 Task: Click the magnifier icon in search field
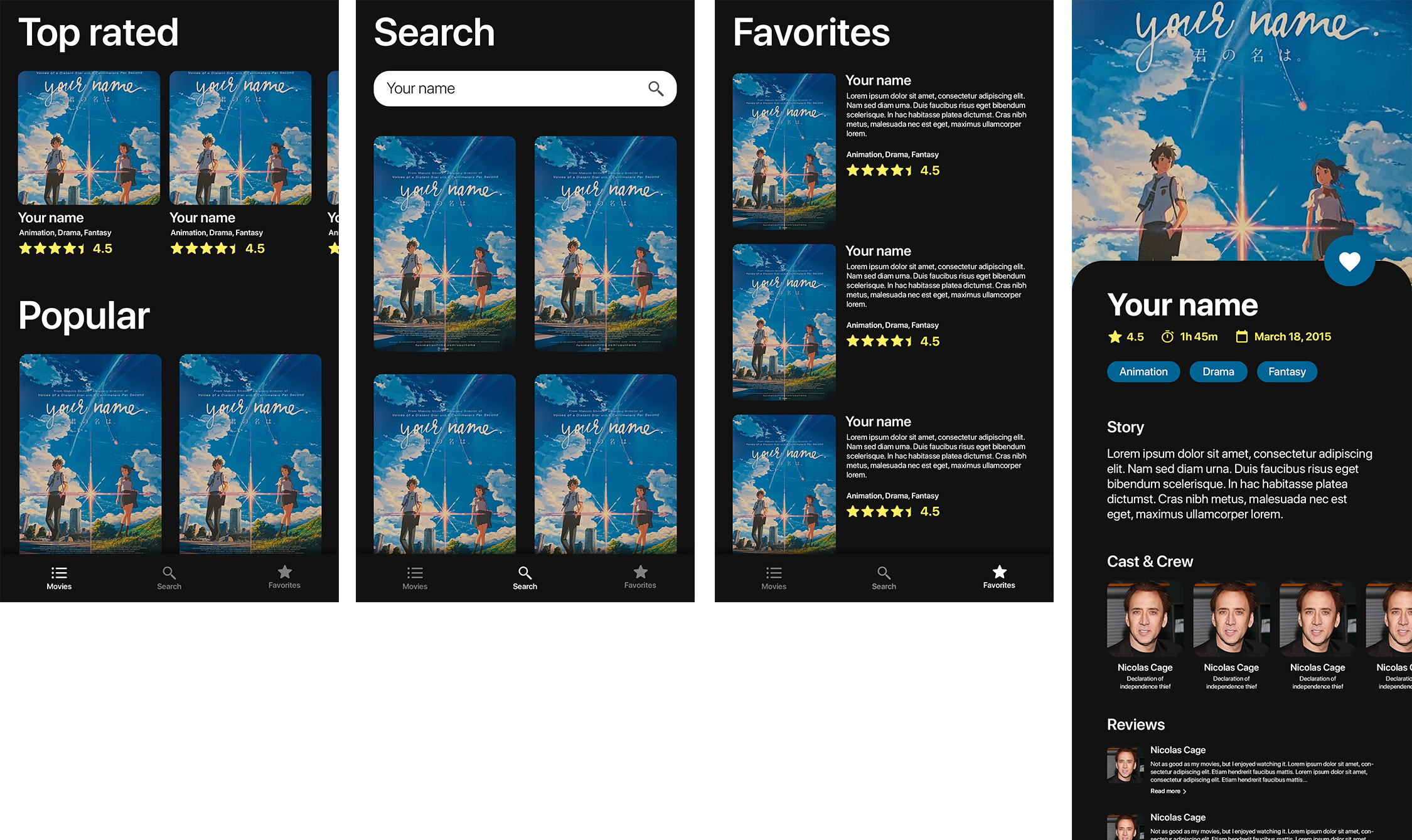click(x=655, y=88)
